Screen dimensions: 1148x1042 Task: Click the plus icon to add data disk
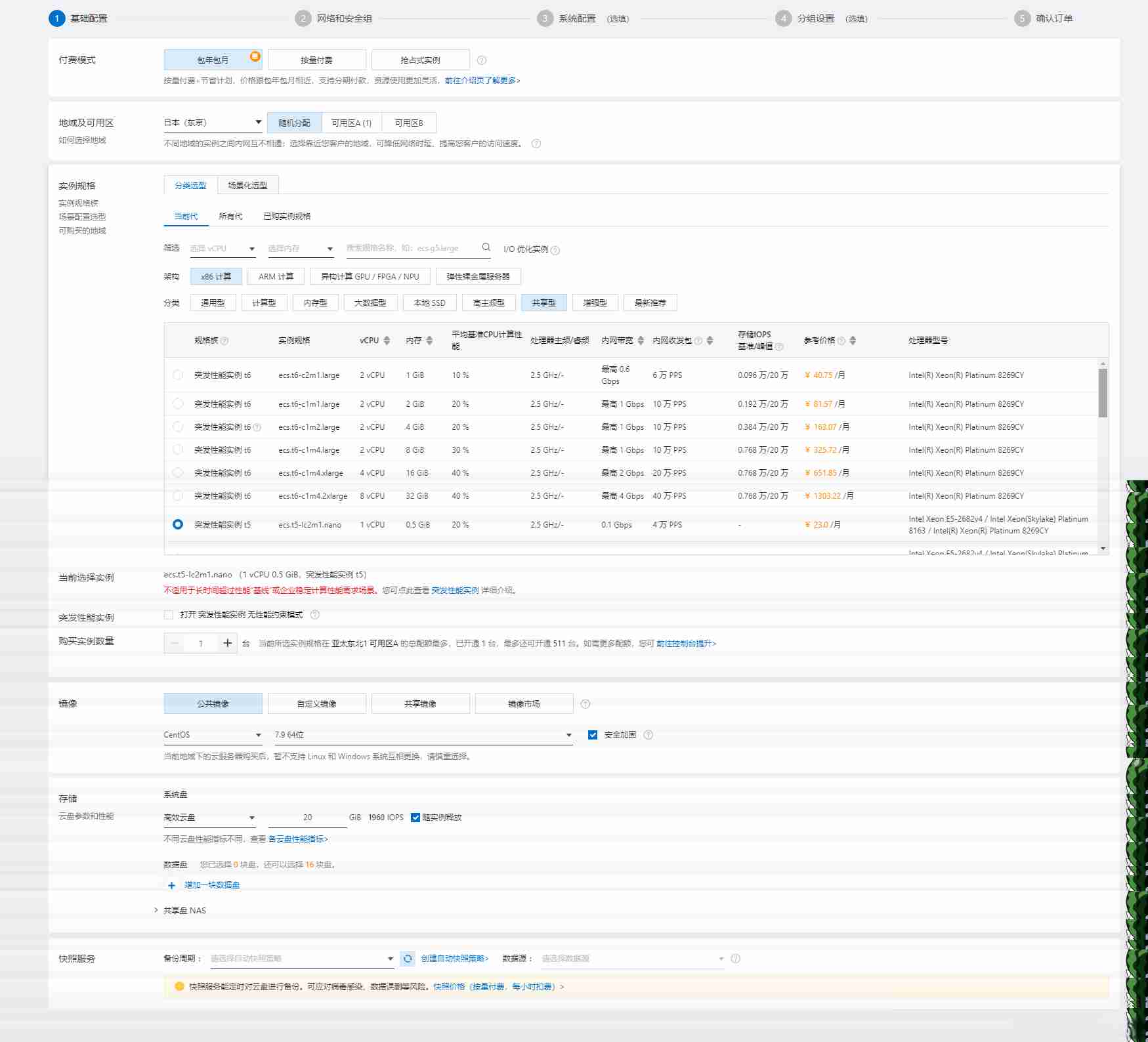pos(172,885)
